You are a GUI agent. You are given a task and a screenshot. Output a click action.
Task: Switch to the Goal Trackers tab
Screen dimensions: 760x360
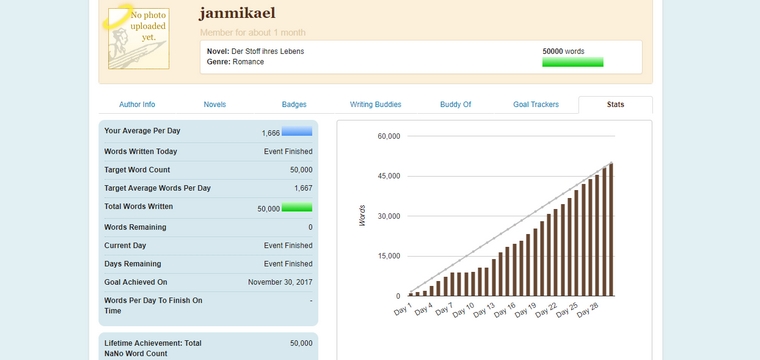coord(536,105)
